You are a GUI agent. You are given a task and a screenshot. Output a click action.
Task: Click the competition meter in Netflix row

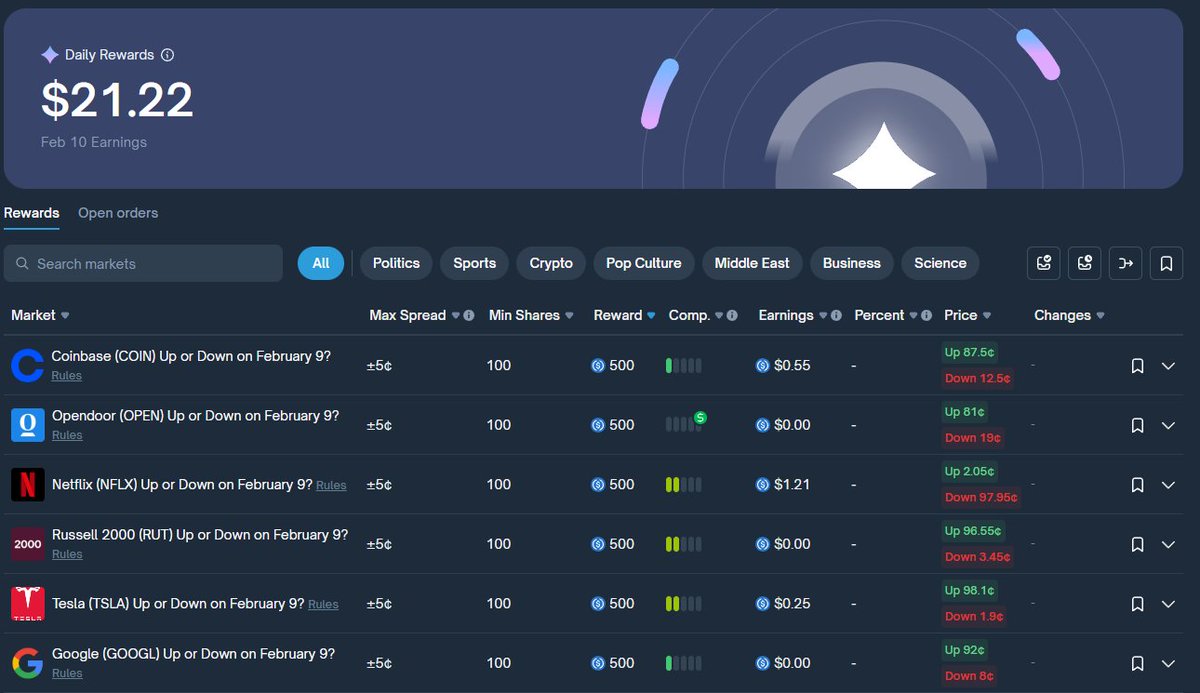tap(683, 485)
